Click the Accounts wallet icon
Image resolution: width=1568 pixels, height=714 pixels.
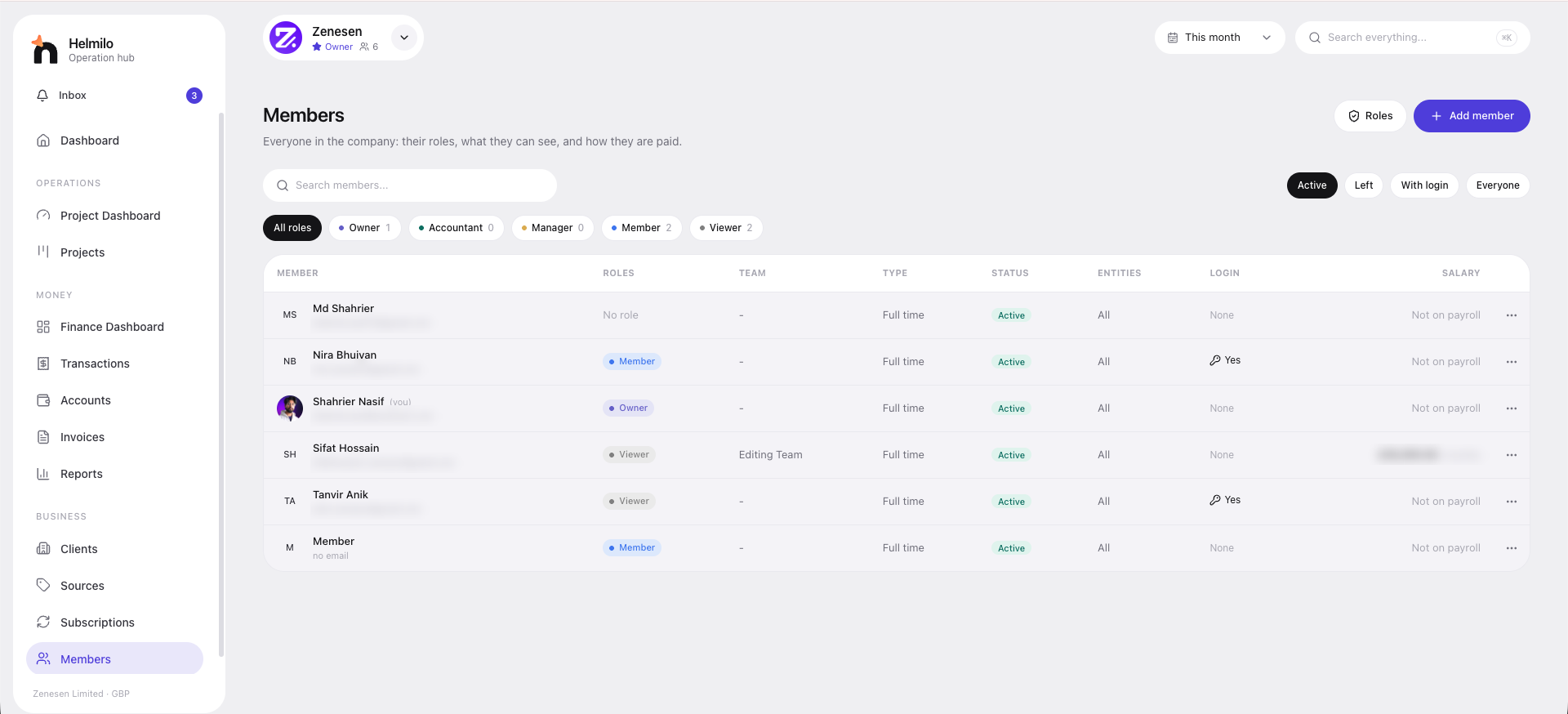pyautogui.click(x=43, y=400)
